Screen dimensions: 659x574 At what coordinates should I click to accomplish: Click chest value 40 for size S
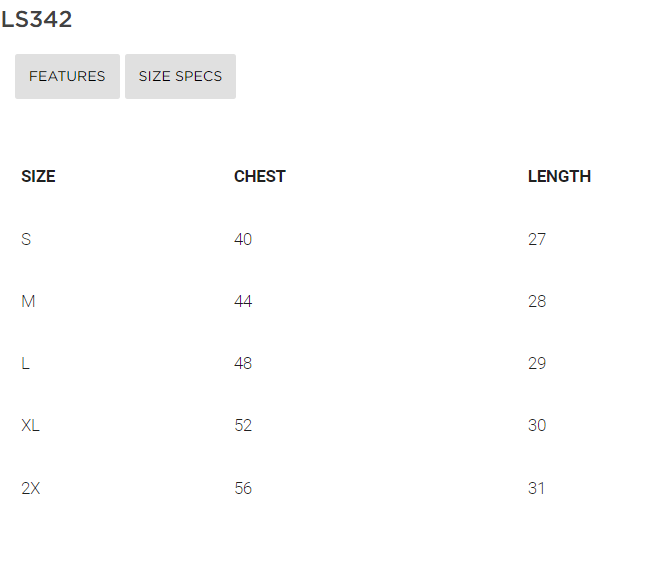[243, 239]
